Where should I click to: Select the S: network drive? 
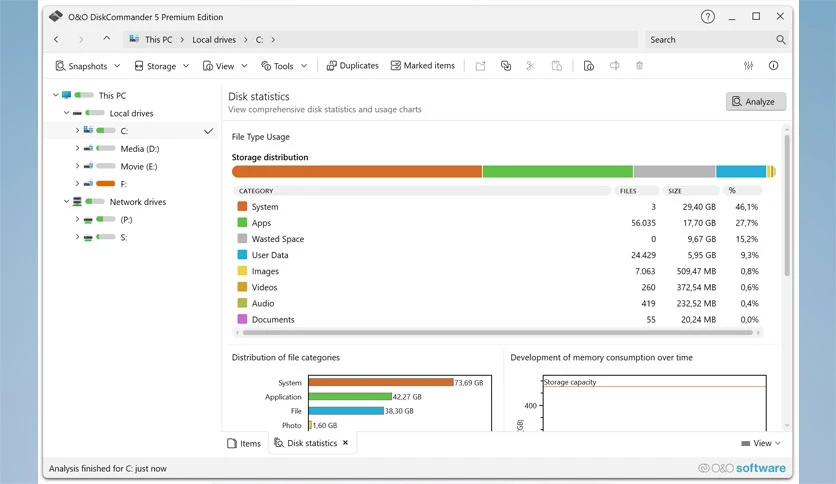click(x=123, y=237)
